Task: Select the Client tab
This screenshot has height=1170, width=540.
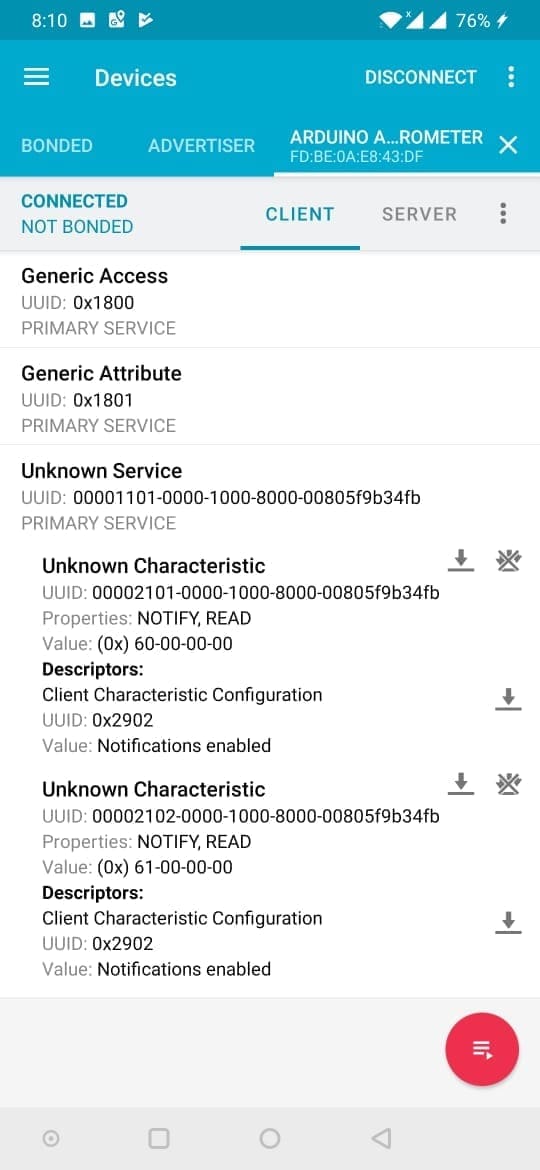Action: pos(300,214)
